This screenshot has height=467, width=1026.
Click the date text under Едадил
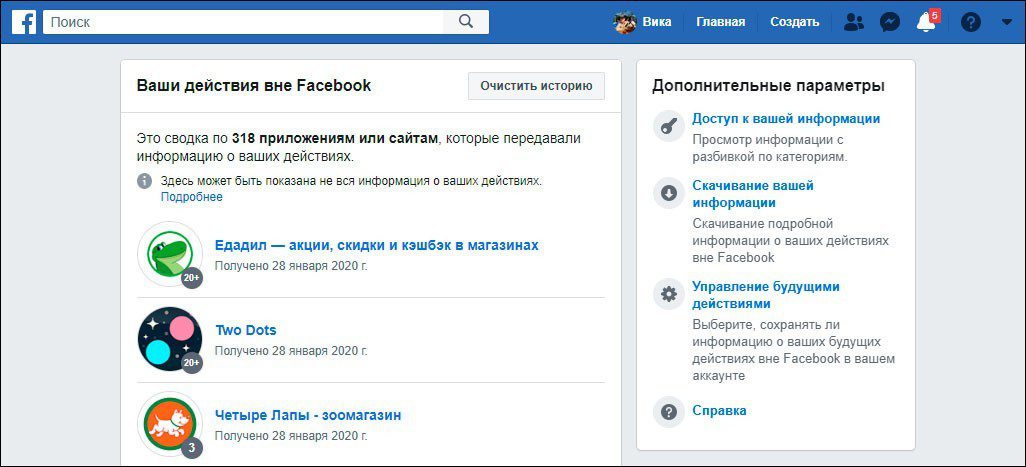click(x=291, y=266)
